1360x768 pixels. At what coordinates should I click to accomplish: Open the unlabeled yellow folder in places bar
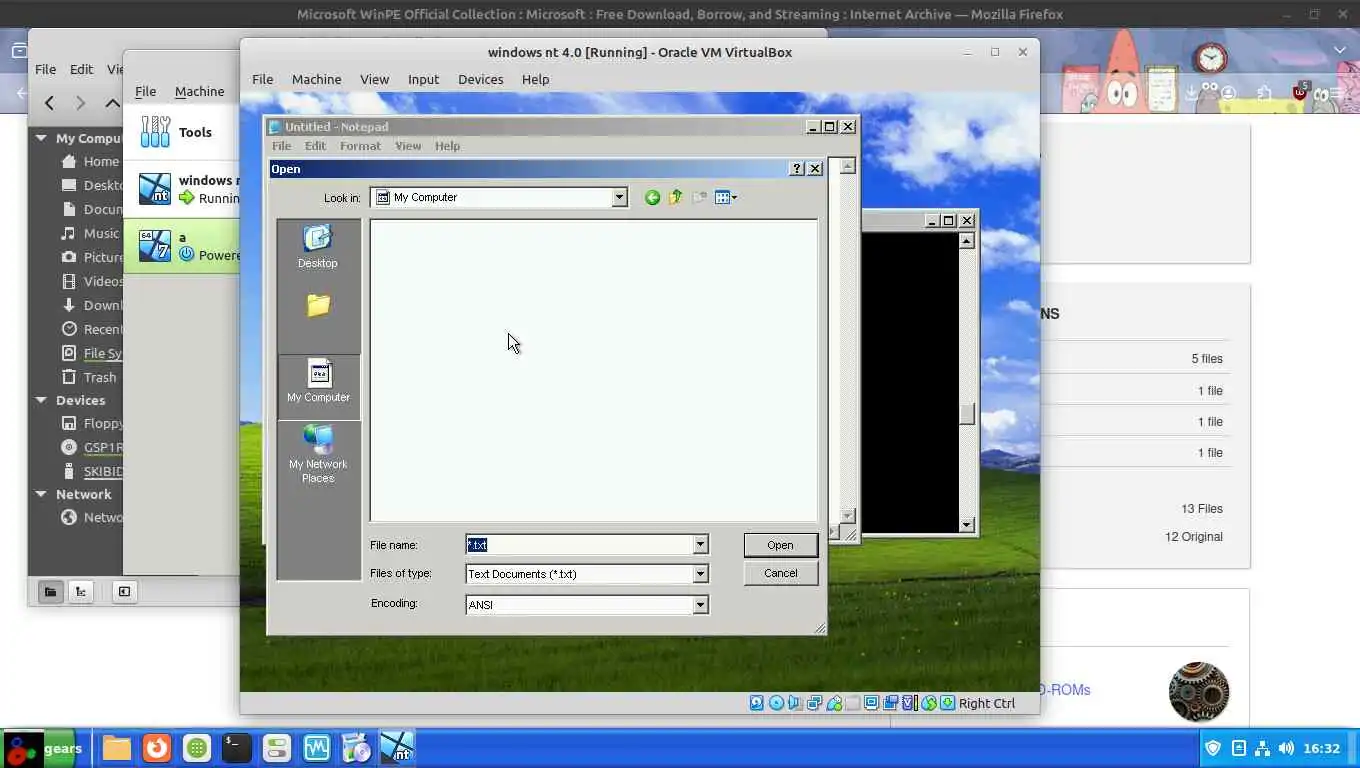318,305
